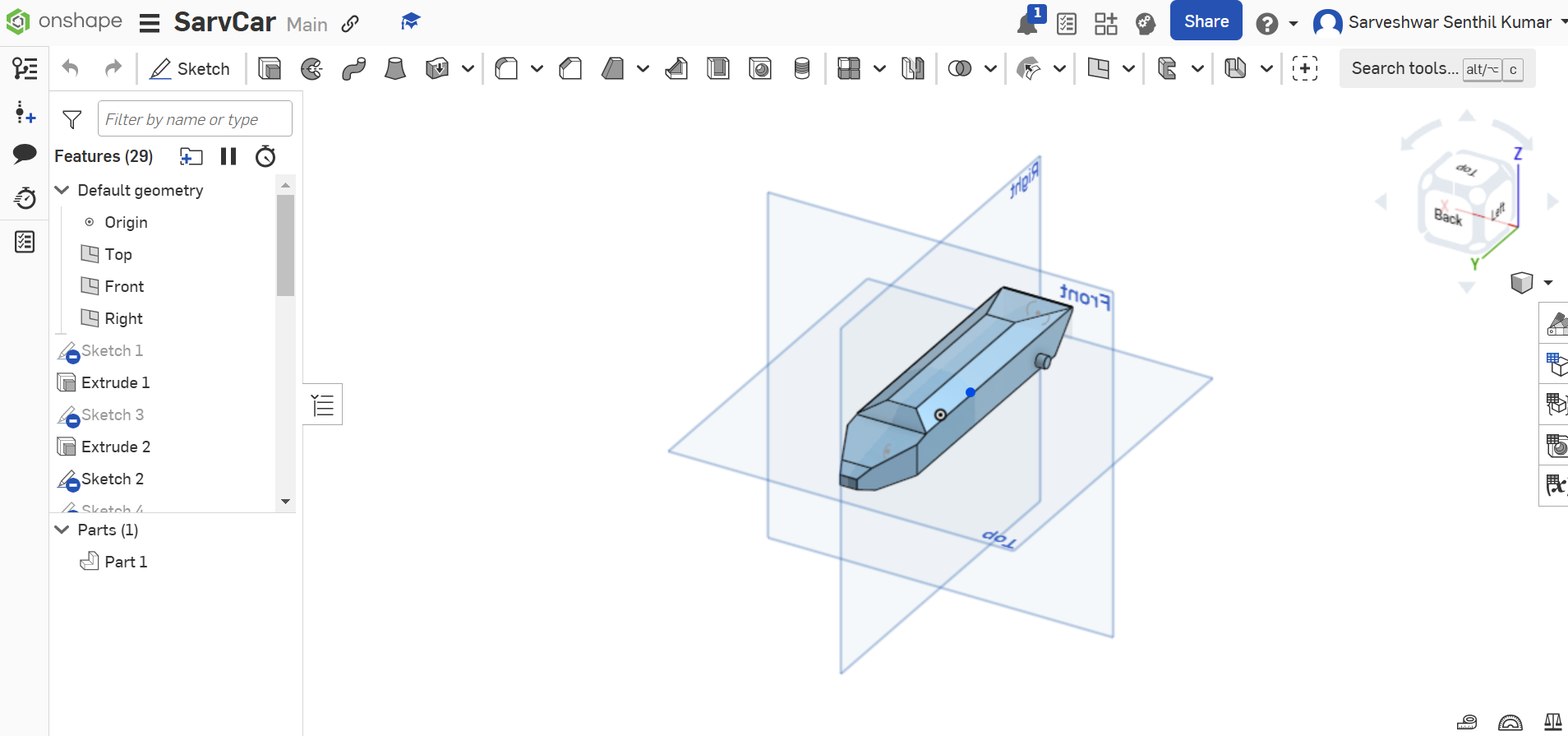This screenshot has height=736, width=1568.
Task: Select the Extrude tool in toolbar
Action: point(270,68)
